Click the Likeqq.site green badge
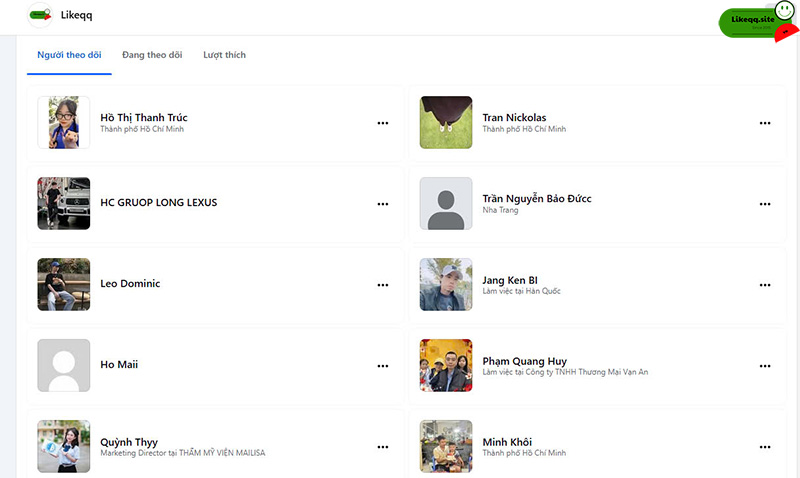 pos(758,21)
